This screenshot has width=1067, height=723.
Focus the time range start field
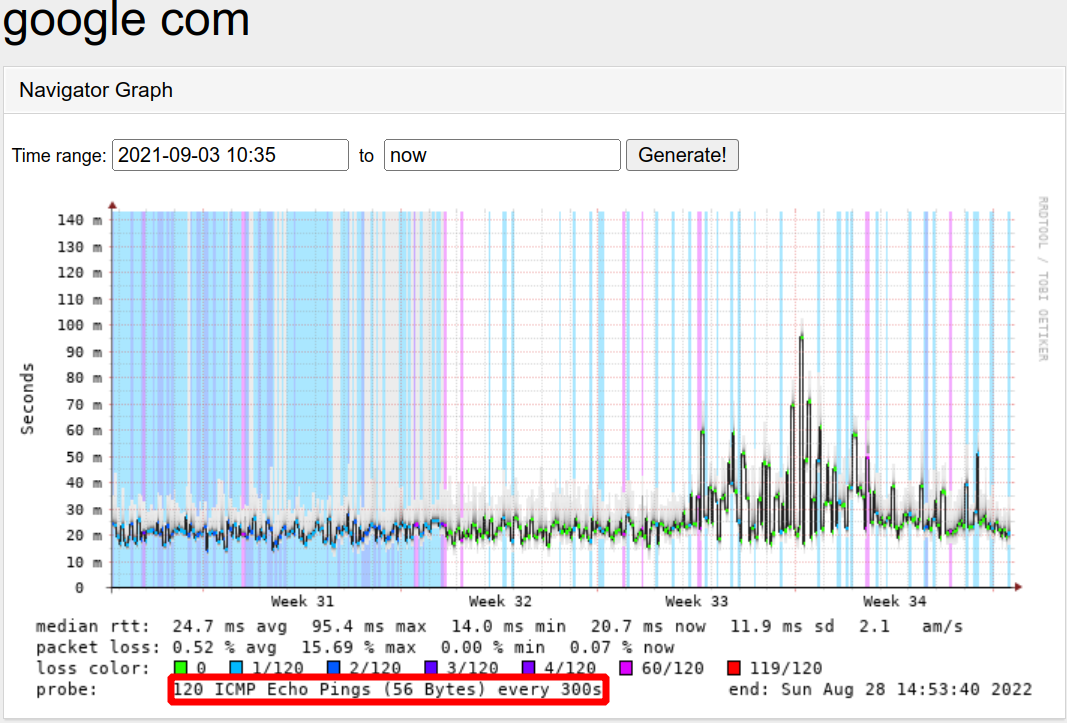pyautogui.click(x=230, y=155)
